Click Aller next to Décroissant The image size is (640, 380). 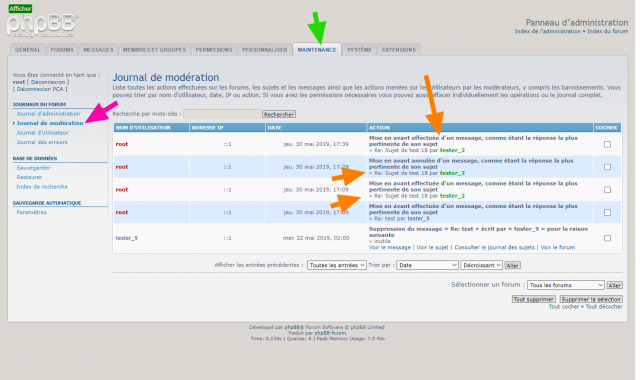click(512, 266)
